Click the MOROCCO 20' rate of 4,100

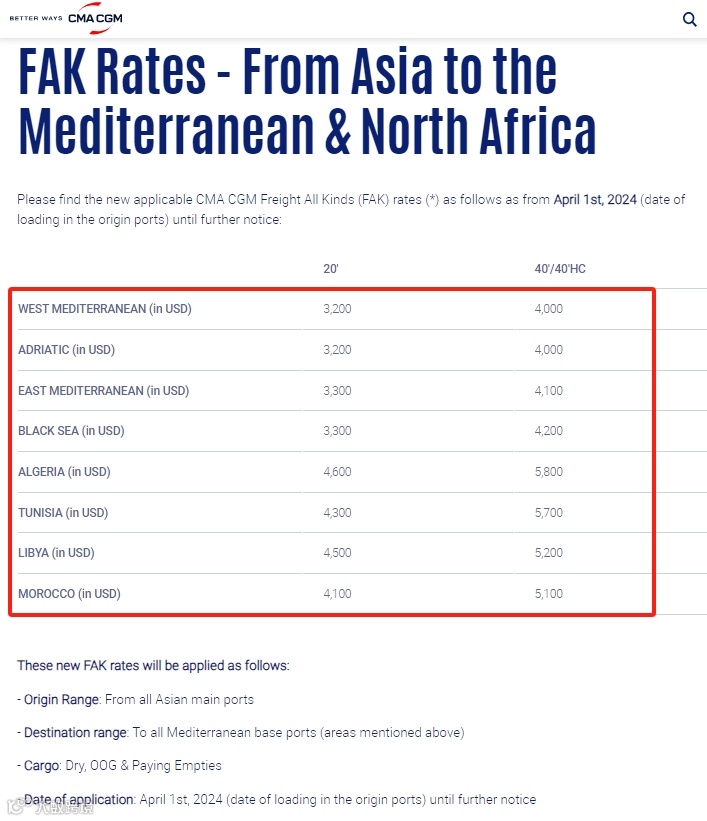337,594
